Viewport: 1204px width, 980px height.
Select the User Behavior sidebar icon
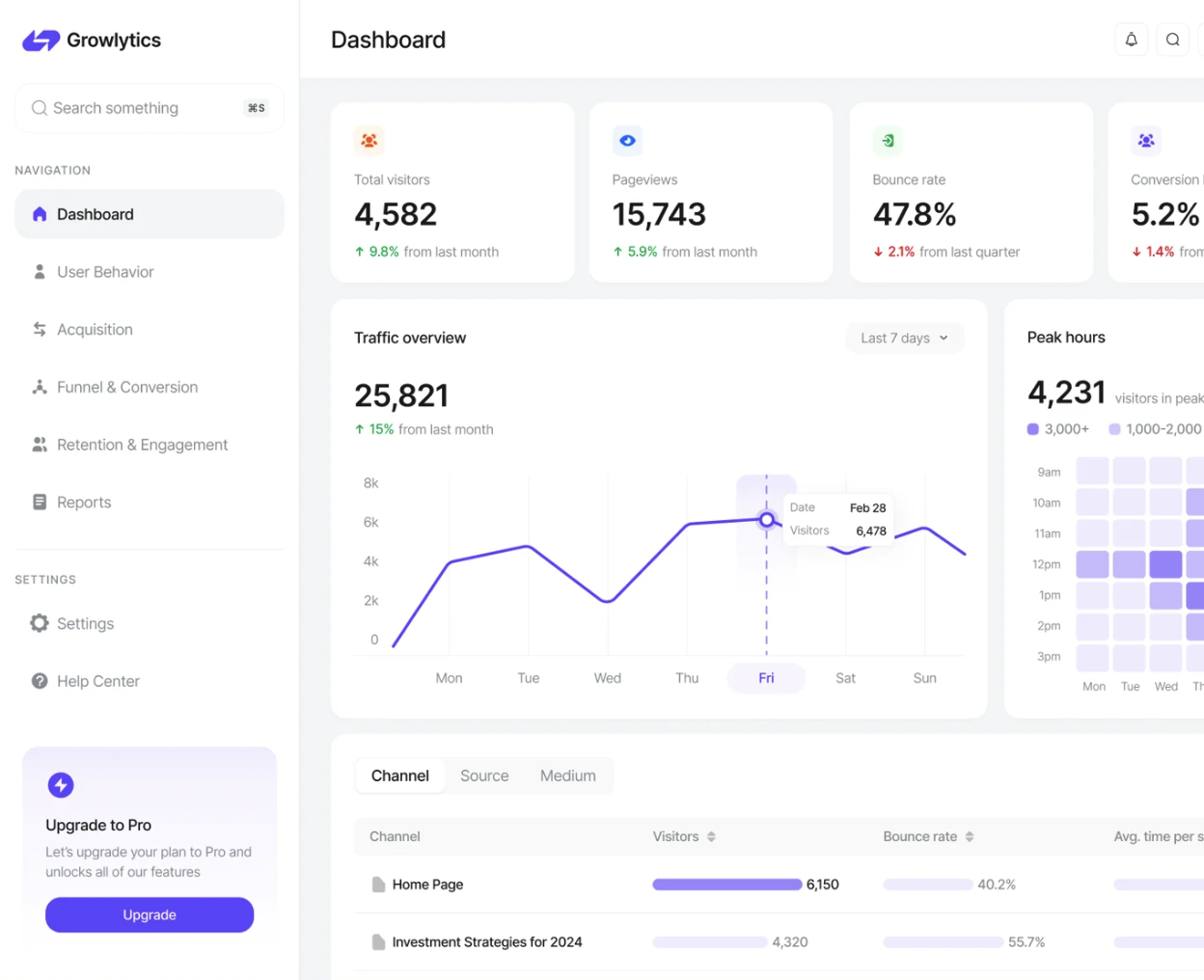[x=40, y=271]
